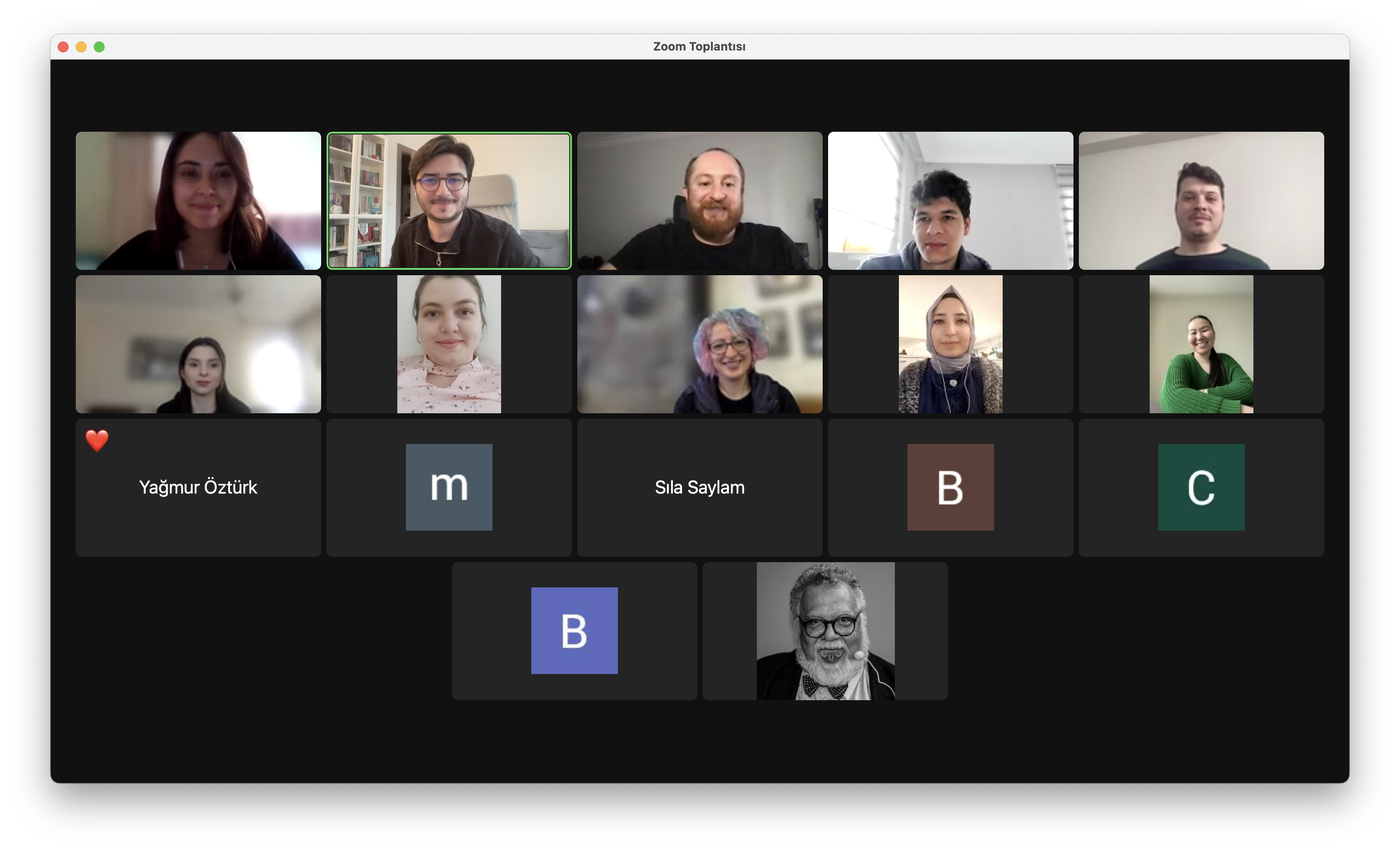Click the red heart reaction icon
The height and width of the screenshot is (850, 1400).
pyautogui.click(x=97, y=440)
